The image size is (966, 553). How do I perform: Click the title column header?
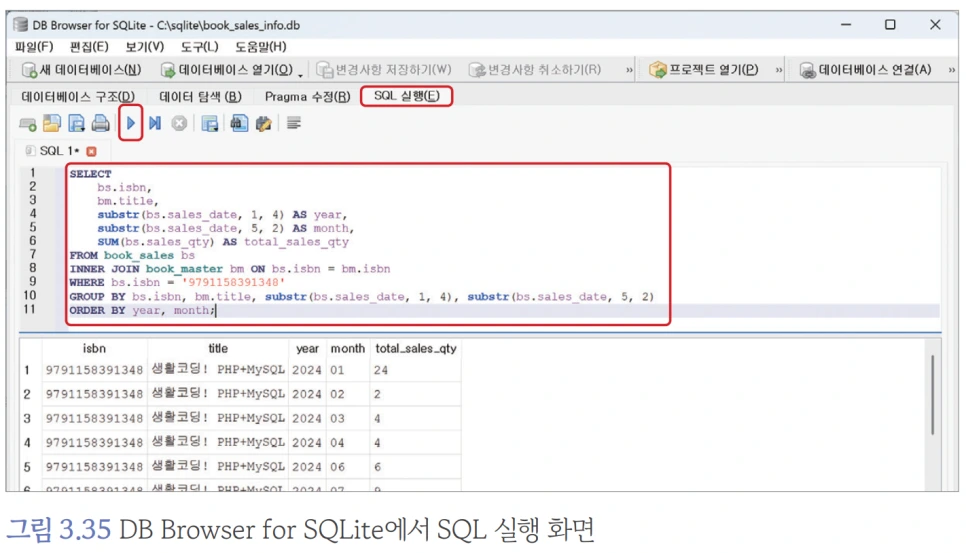(x=218, y=349)
